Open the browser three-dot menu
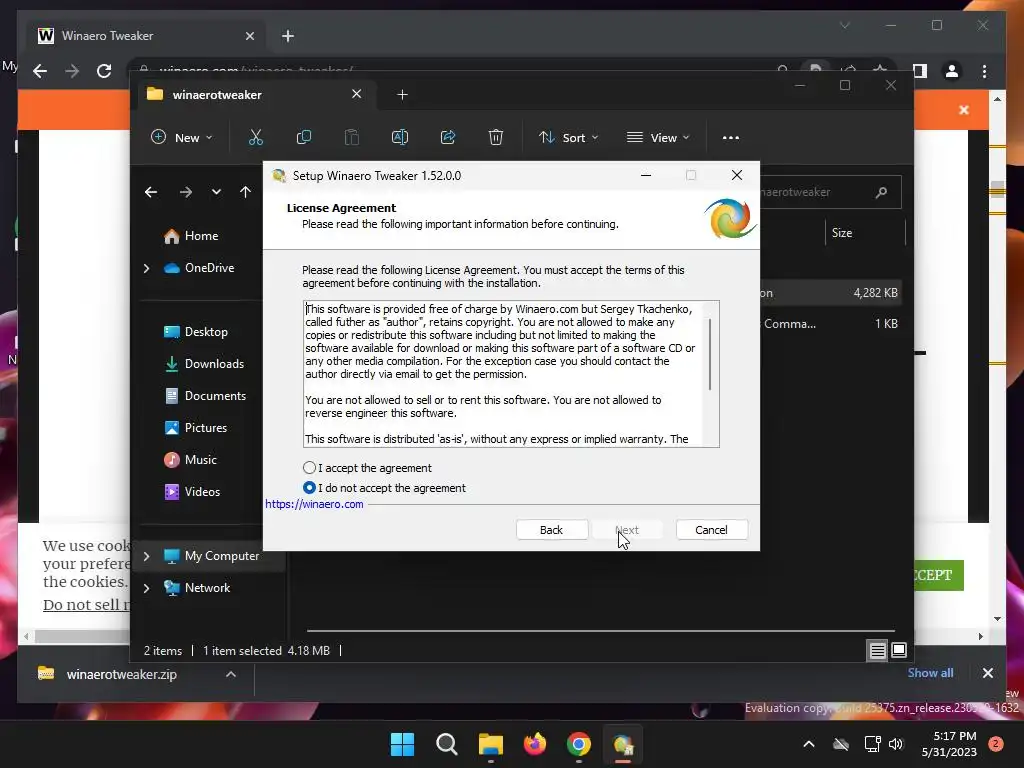This screenshot has width=1024, height=768. (984, 71)
